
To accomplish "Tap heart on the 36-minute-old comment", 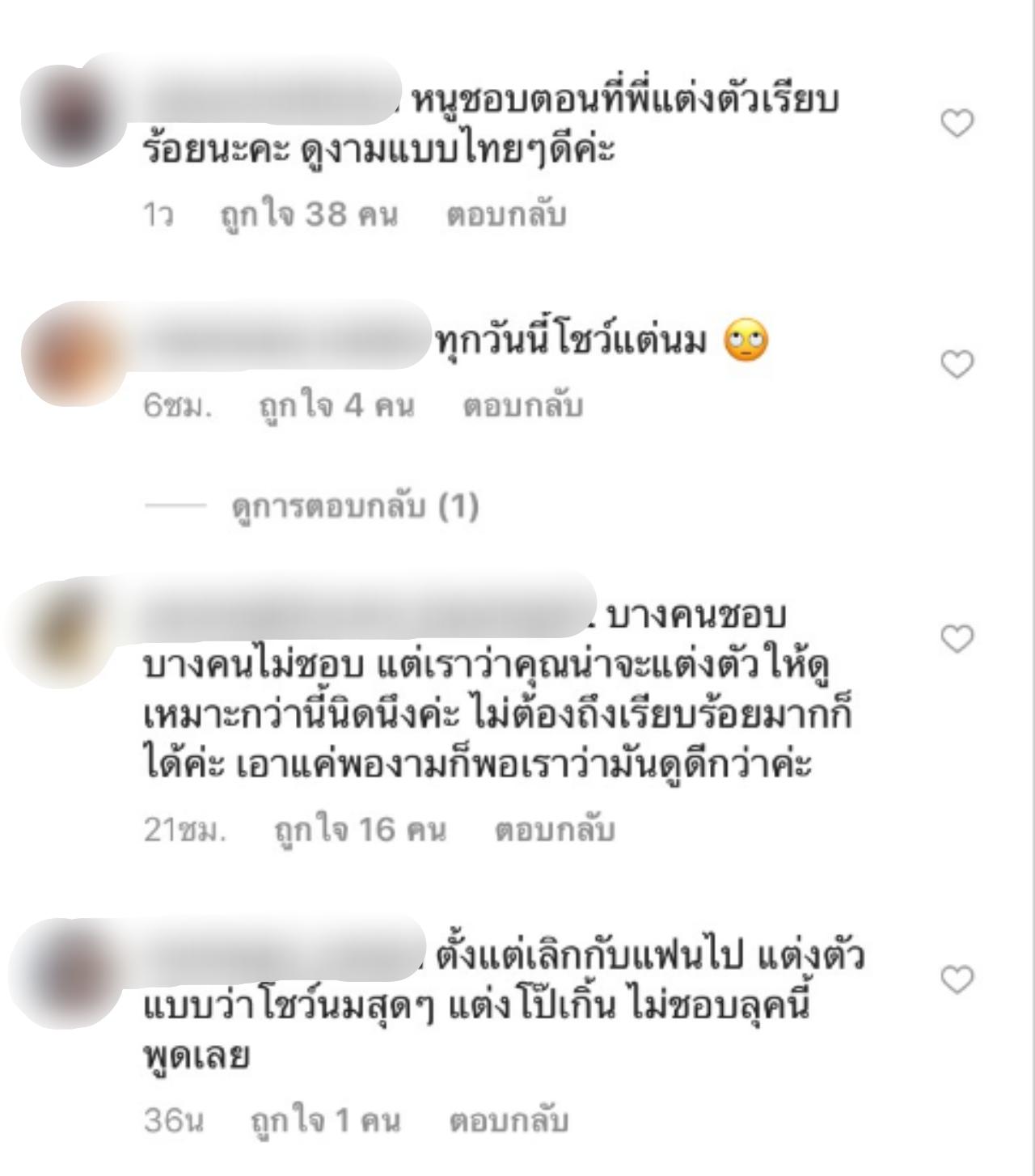I will [x=957, y=979].
